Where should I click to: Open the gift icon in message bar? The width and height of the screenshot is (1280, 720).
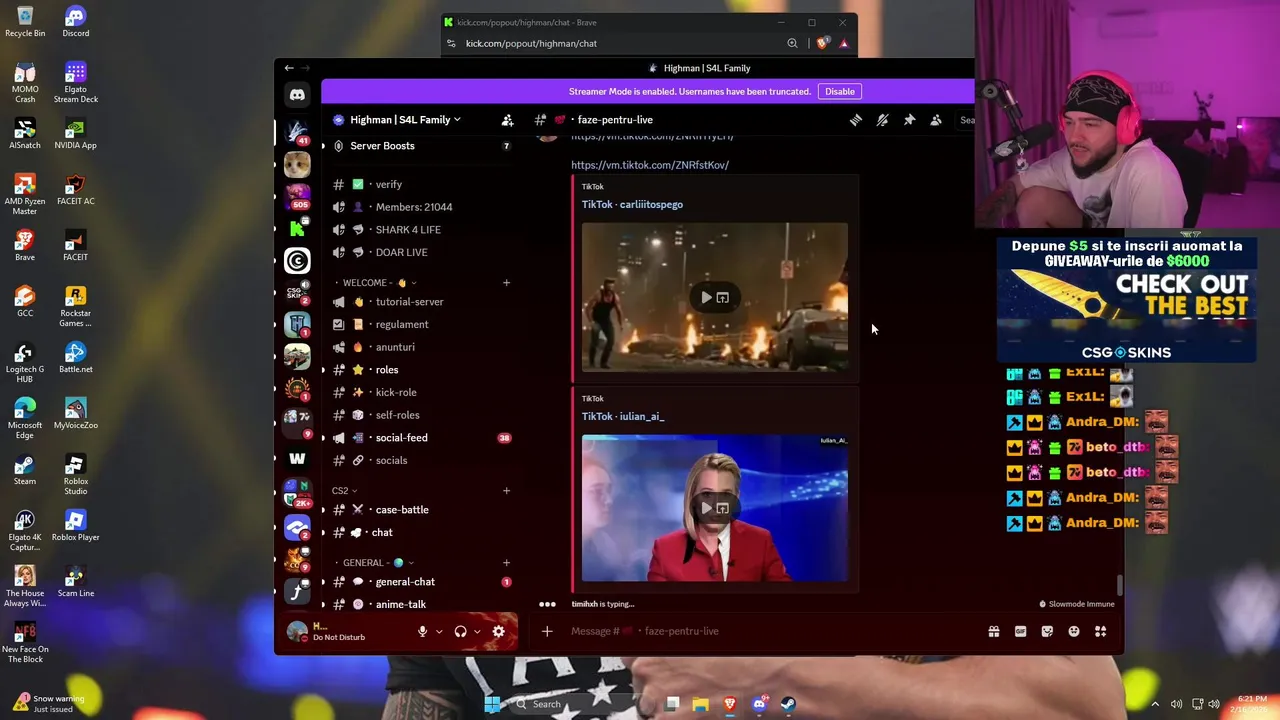pyautogui.click(x=994, y=631)
